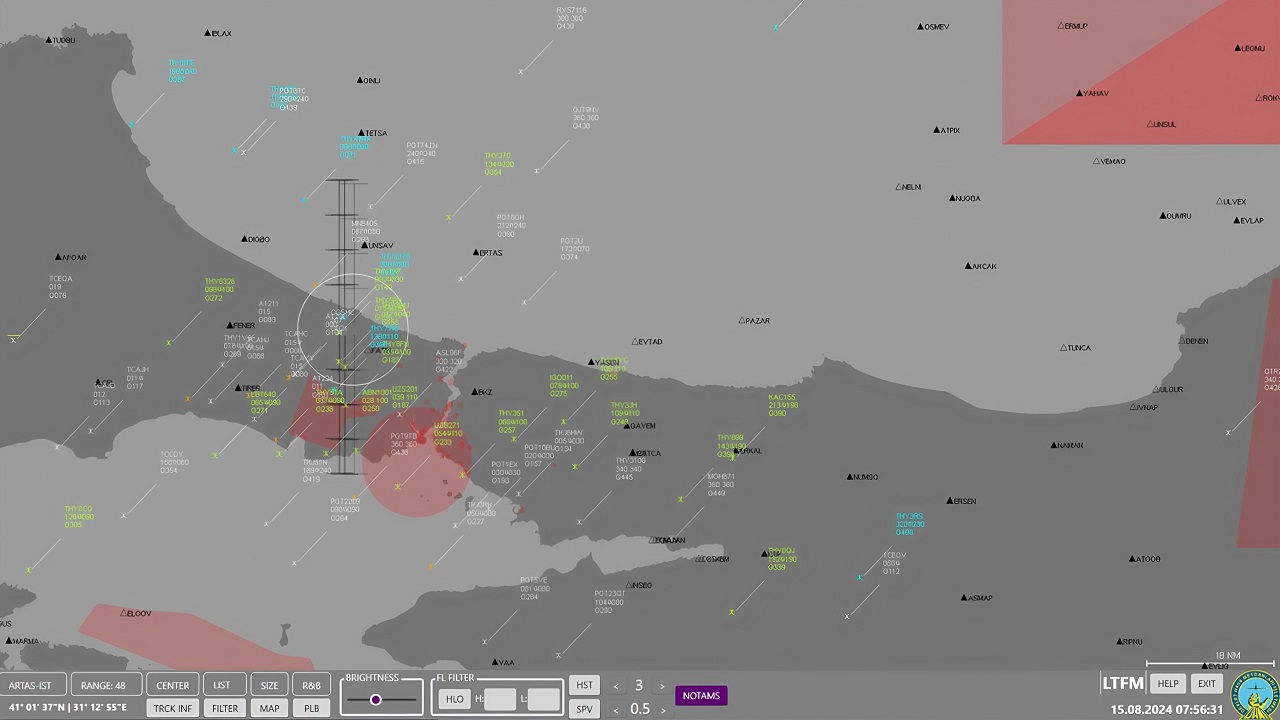Viewport: 1280px width, 720px height.
Task: Click the DHMI logo in the corner
Action: tap(1255, 695)
